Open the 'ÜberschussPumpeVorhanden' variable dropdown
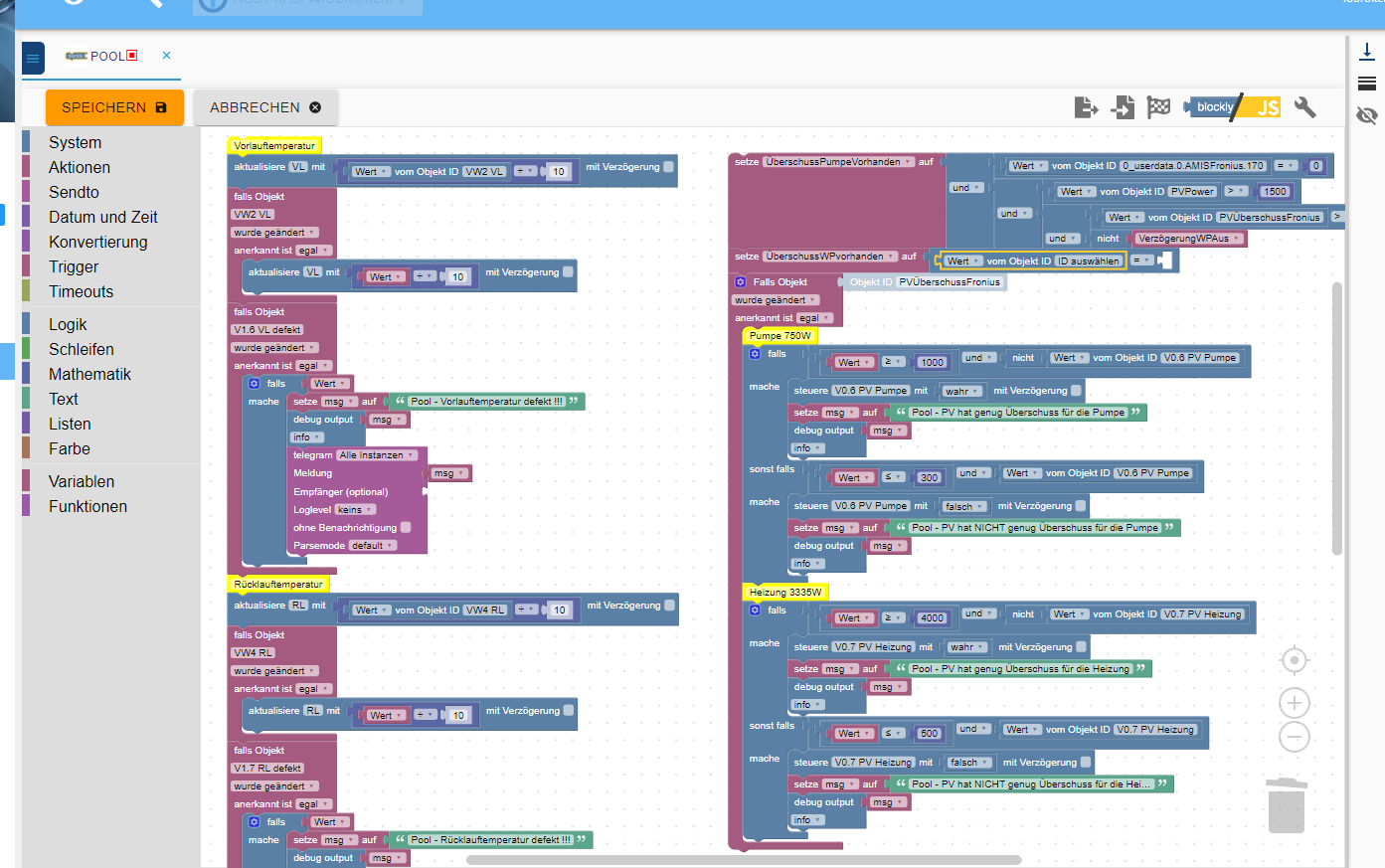Screen dimensions: 1385x868 tap(838, 162)
